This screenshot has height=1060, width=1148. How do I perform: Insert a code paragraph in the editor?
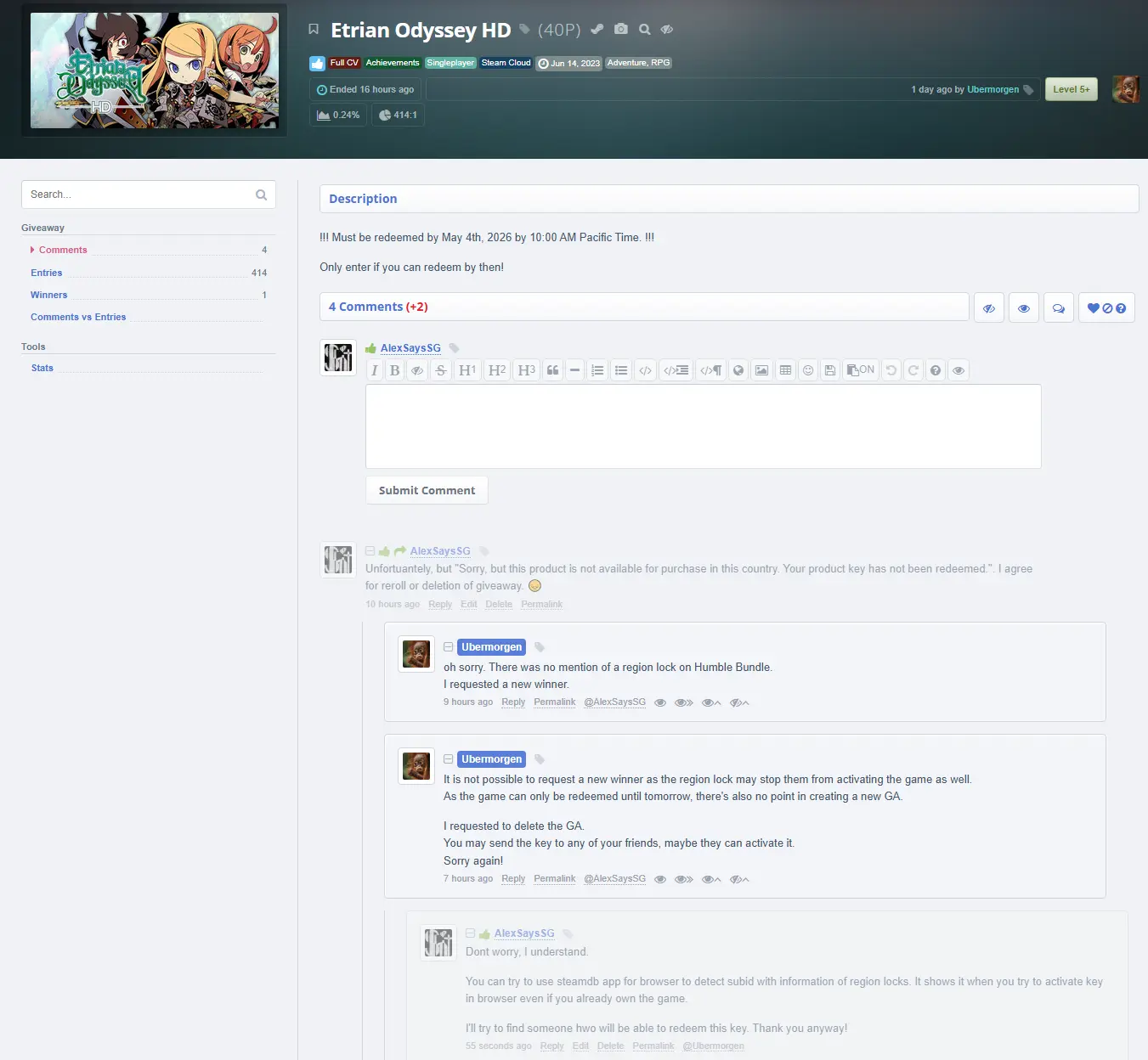711,370
